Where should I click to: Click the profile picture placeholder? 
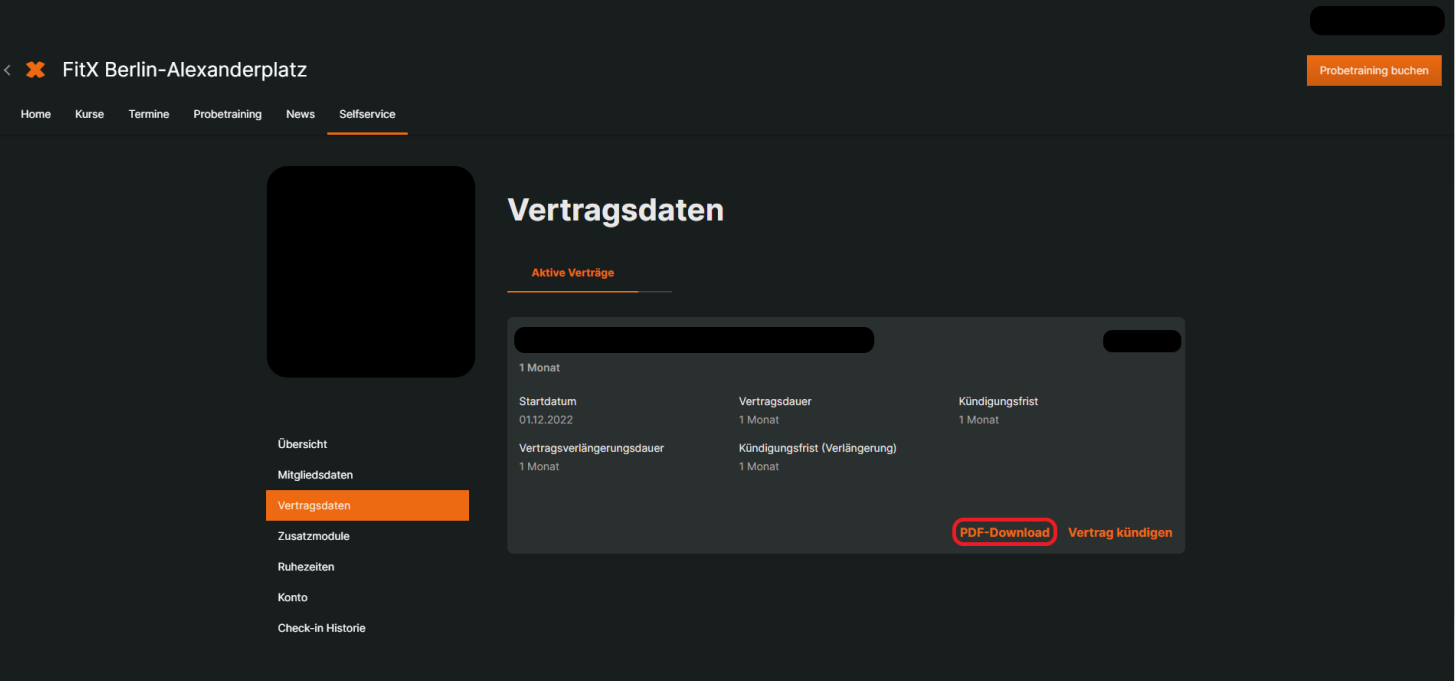[370, 272]
